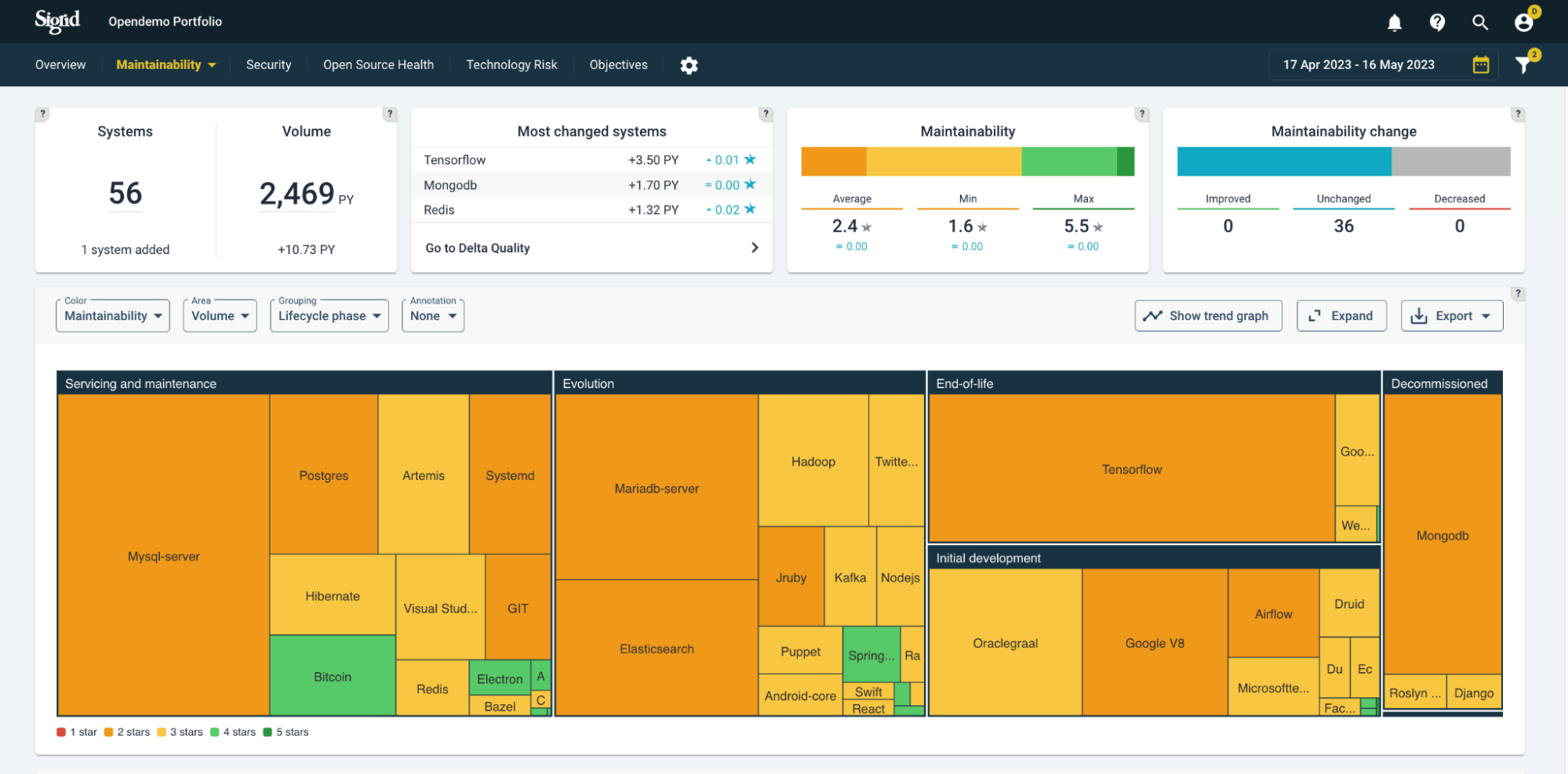1568x774 pixels.
Task: Select the Google V8 tile
Action: (1154, 643)
